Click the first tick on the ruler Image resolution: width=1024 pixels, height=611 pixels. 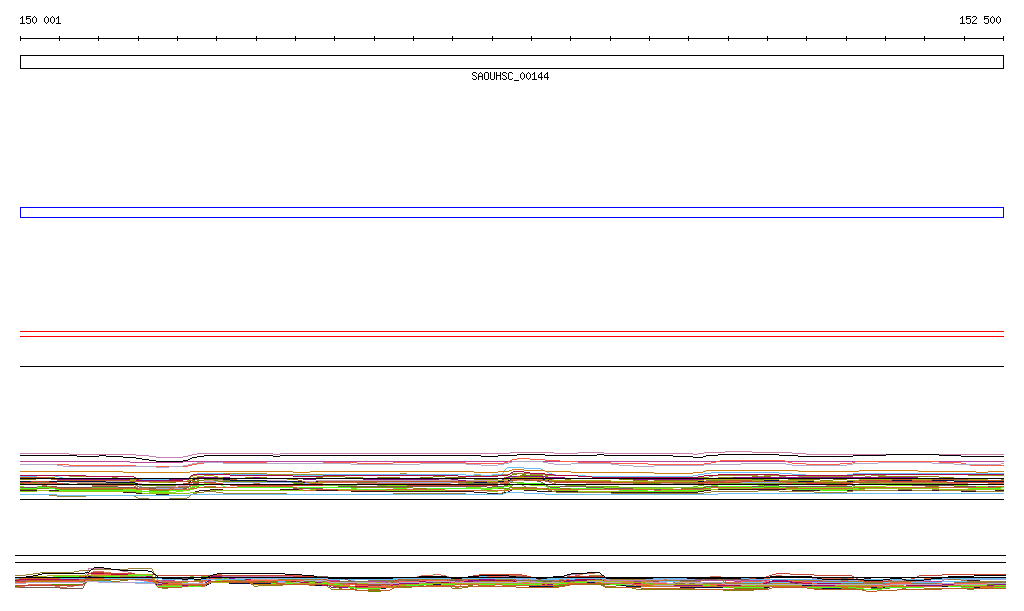click(x=21, y=39)
